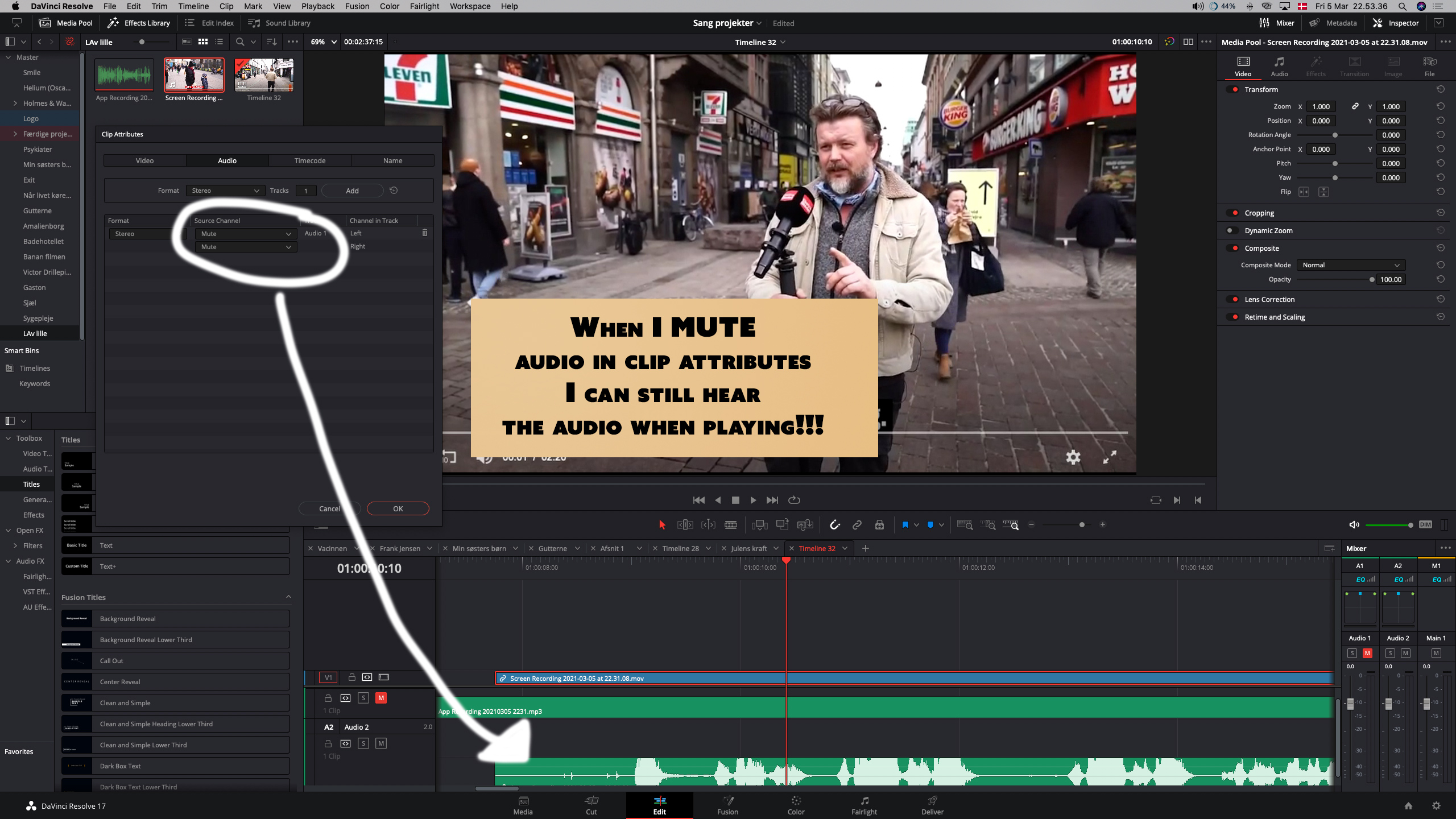
Task: Open the Deliver page
Action: tap(932, 805)
